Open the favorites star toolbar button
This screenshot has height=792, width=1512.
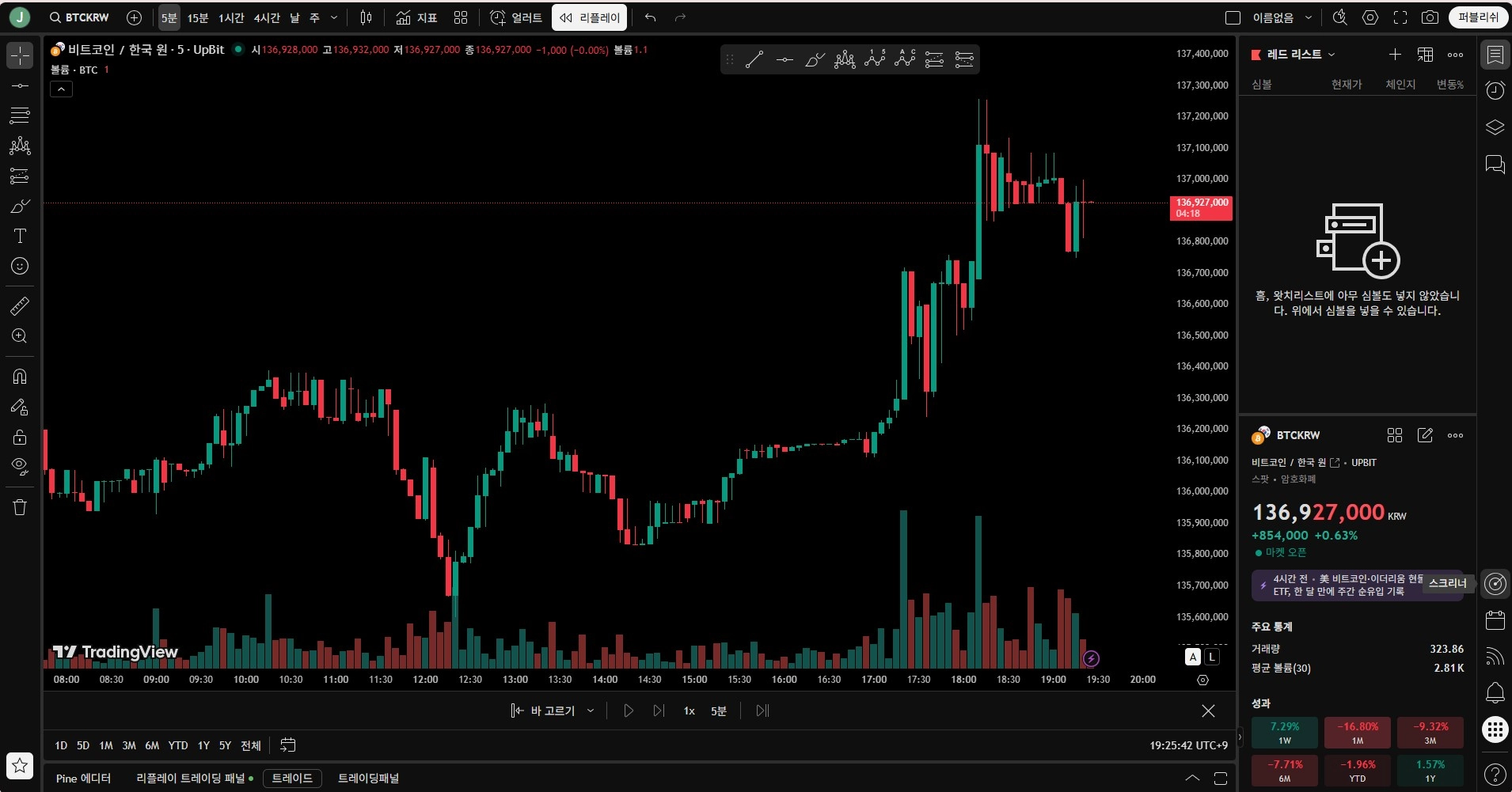click(20, 765)
